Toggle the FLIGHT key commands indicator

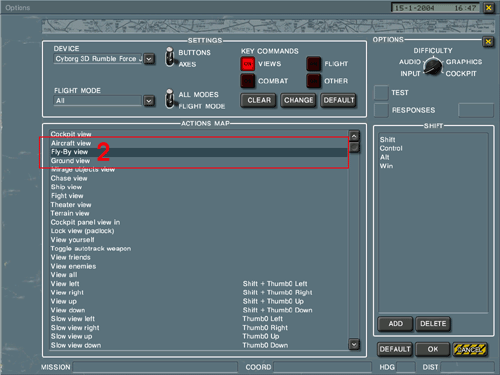314,64
